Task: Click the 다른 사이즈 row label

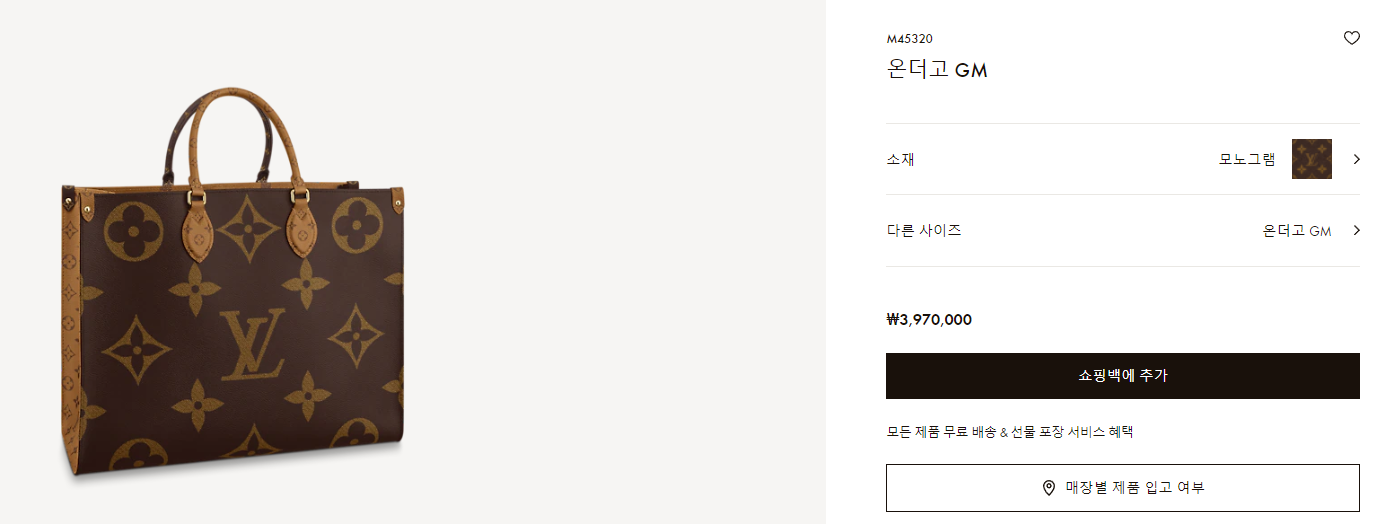Action: click(924, 230)
